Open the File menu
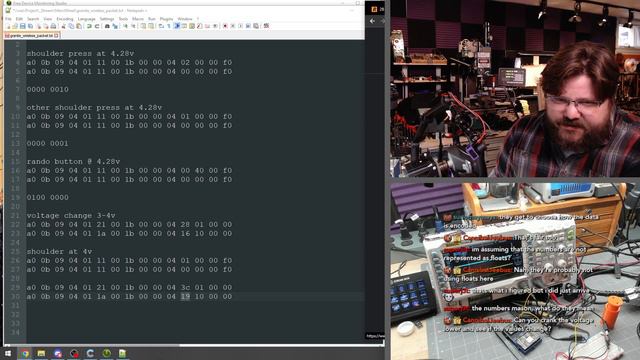The width and height of the screenshot is (640, 360). pos(8,19)
